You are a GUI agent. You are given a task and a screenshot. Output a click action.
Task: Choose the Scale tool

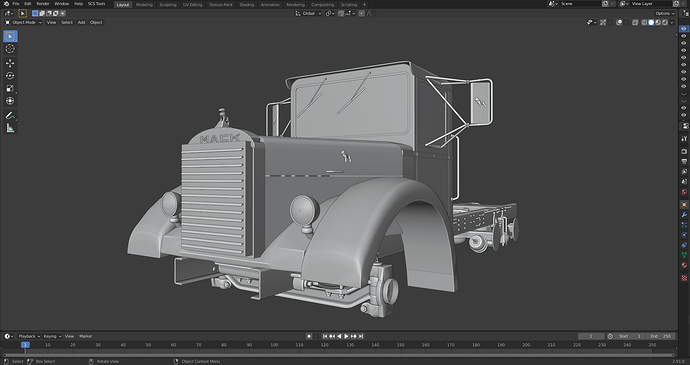(x=10, y=88)
